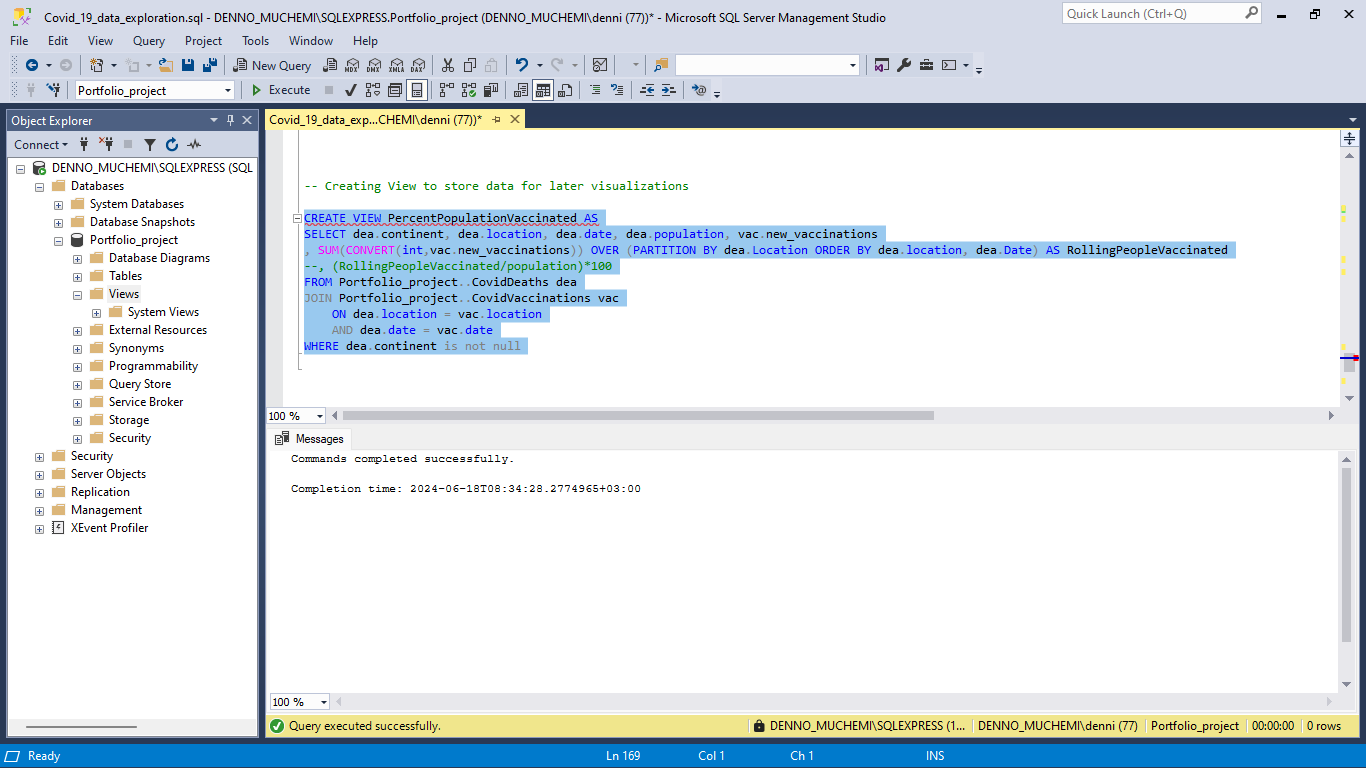Viewport: 1366px width, 768px height.
Task: Open an XMLA query from the toolbar
Action: [396, 65]
